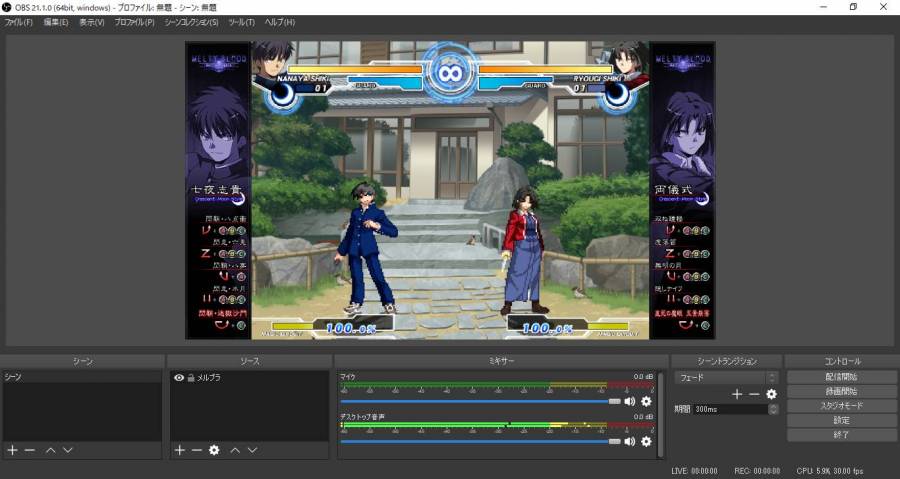Add a new scene with the plus icon
Screen dimensions: 900x479
(12, 450)
